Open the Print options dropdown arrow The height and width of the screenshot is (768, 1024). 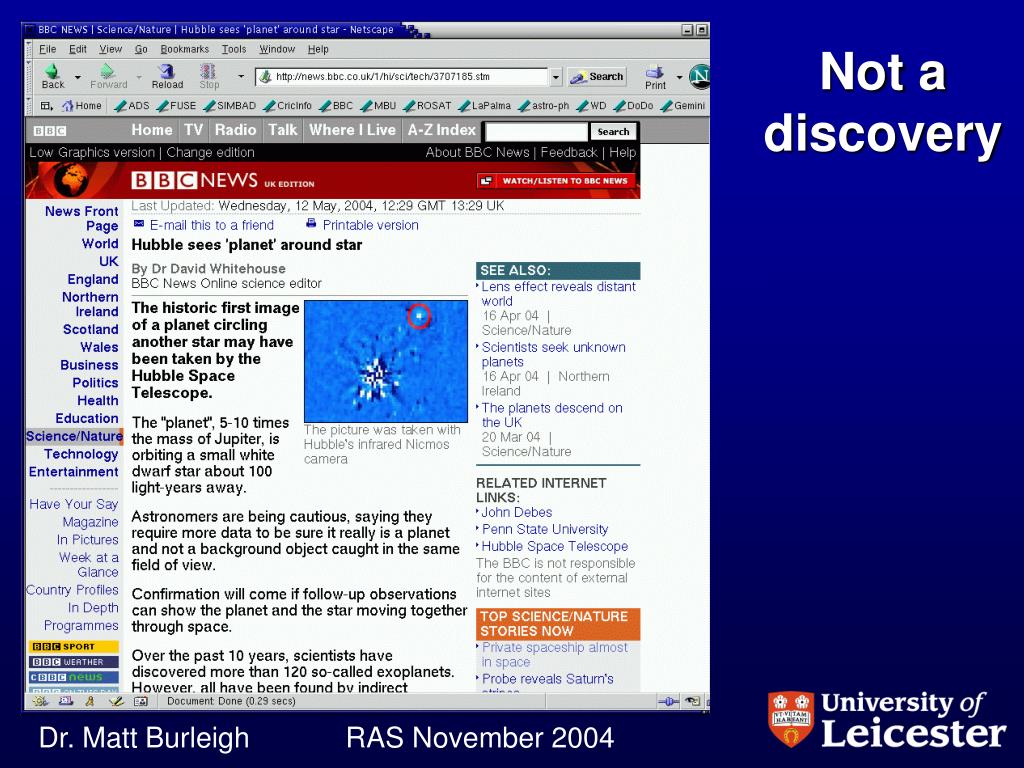point(679,77)
